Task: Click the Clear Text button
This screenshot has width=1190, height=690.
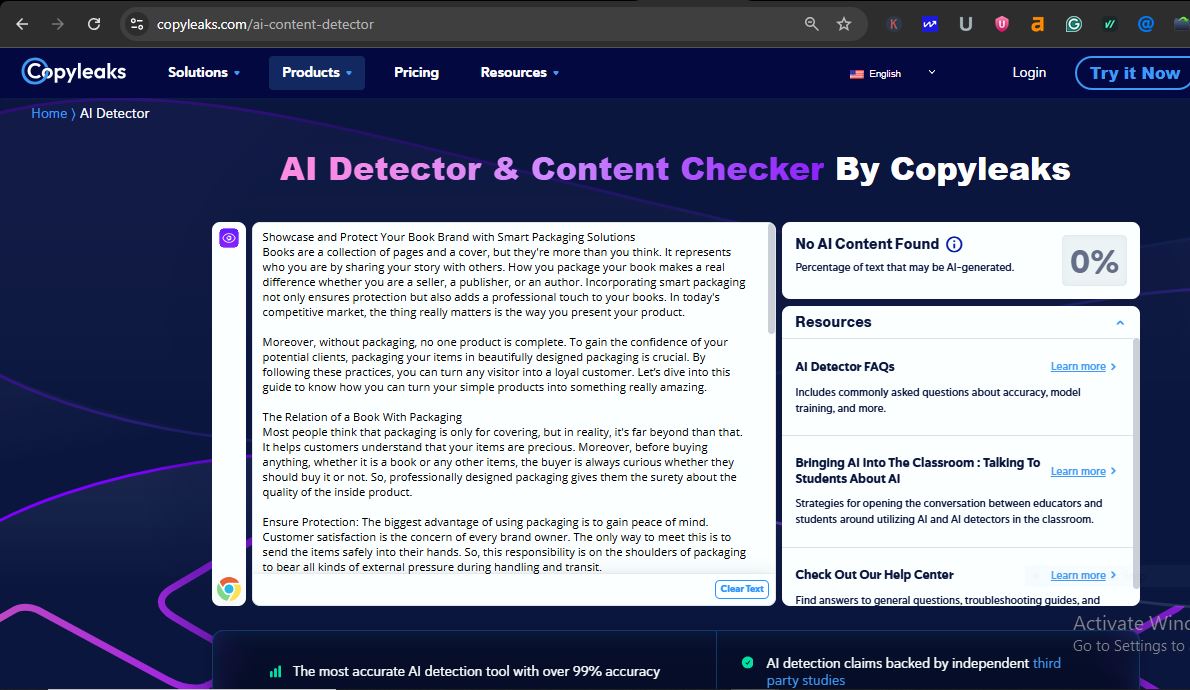Action: point(741,589)
